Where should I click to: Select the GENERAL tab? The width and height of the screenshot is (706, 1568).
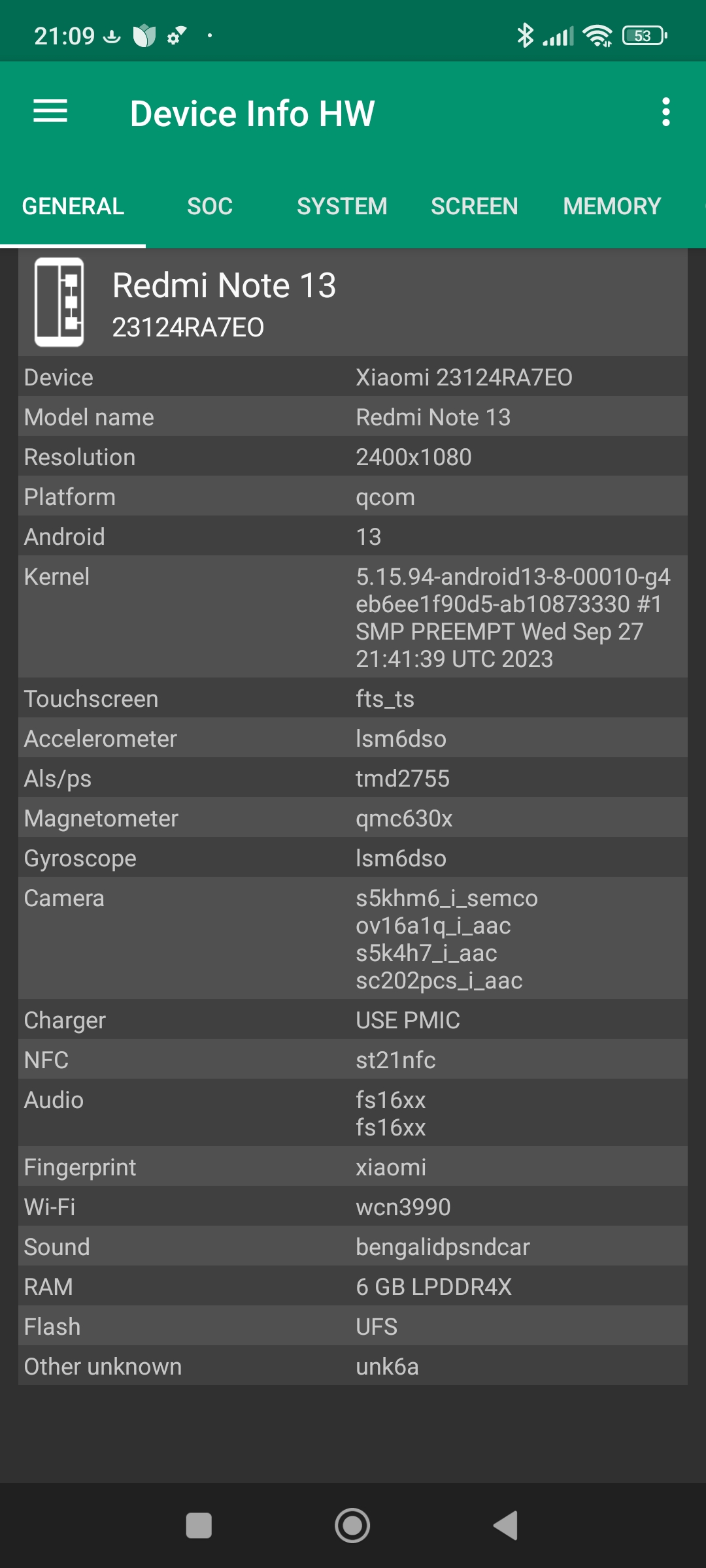pyautogui.click(x=73, y=206)
